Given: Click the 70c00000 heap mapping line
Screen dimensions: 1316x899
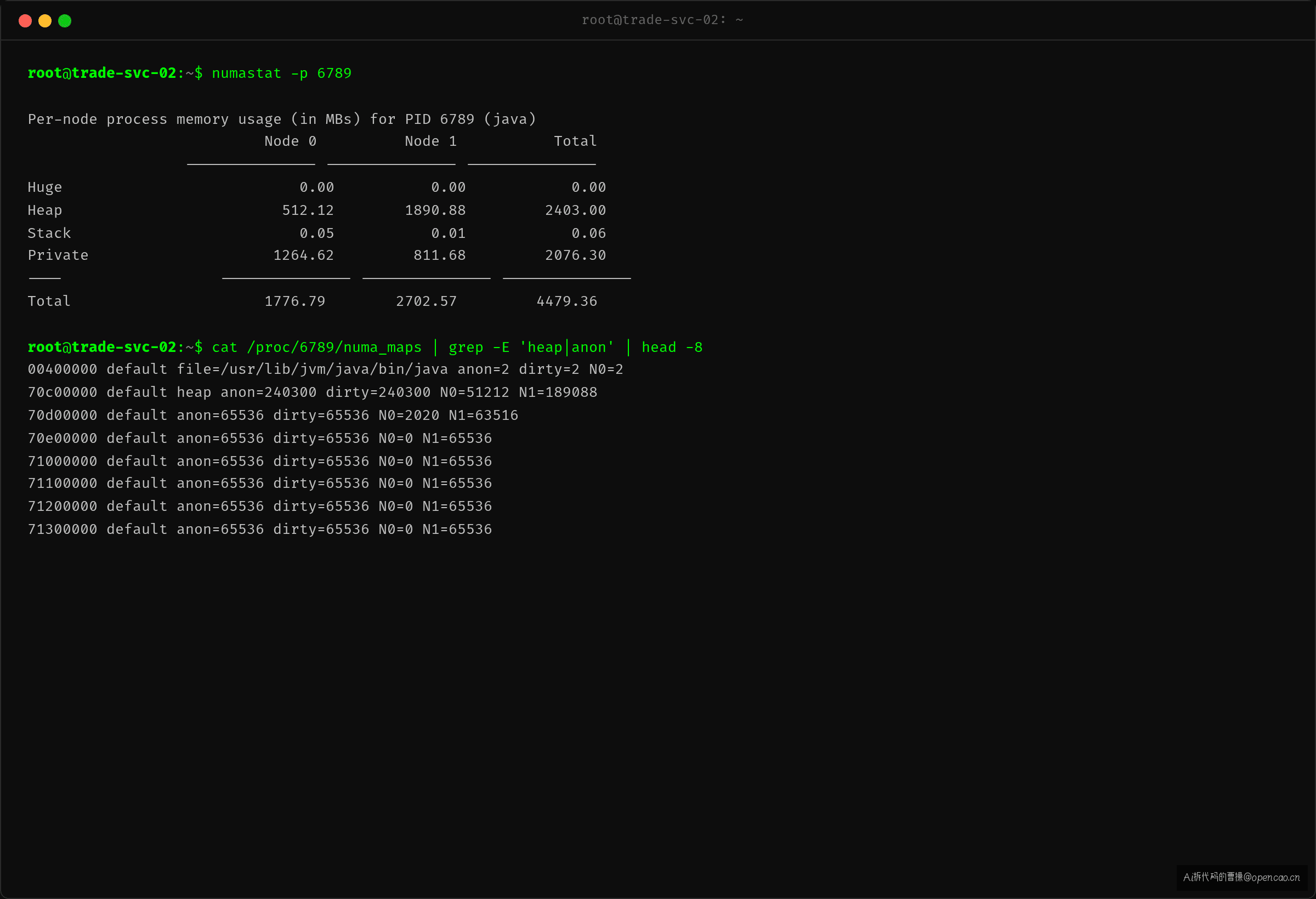Looking at the screenshot, I should [x=313, y=392].
